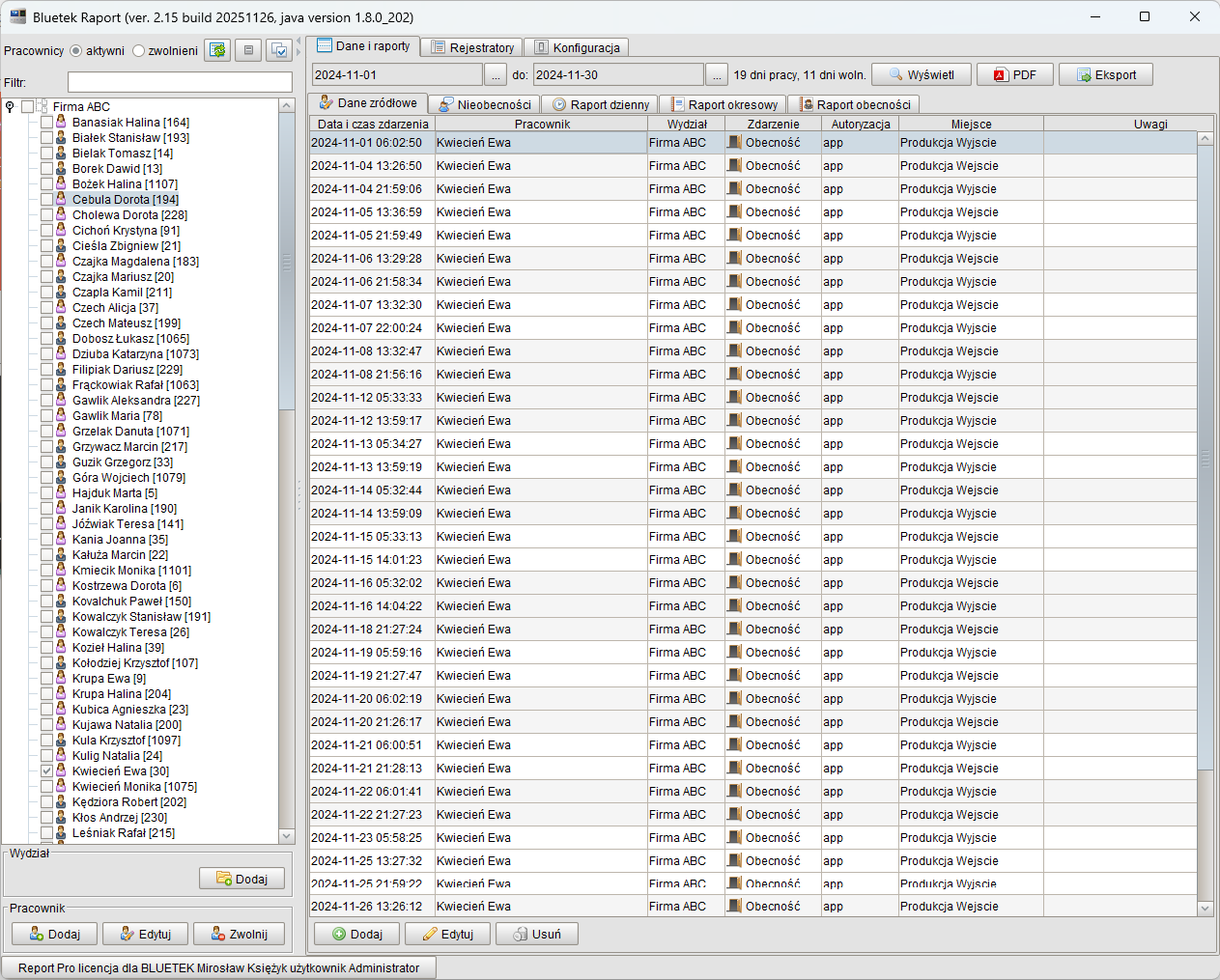This screenshot has width=1220, height=980.
Task: Delete the event with Usuń button
Action: pos(536,934)
